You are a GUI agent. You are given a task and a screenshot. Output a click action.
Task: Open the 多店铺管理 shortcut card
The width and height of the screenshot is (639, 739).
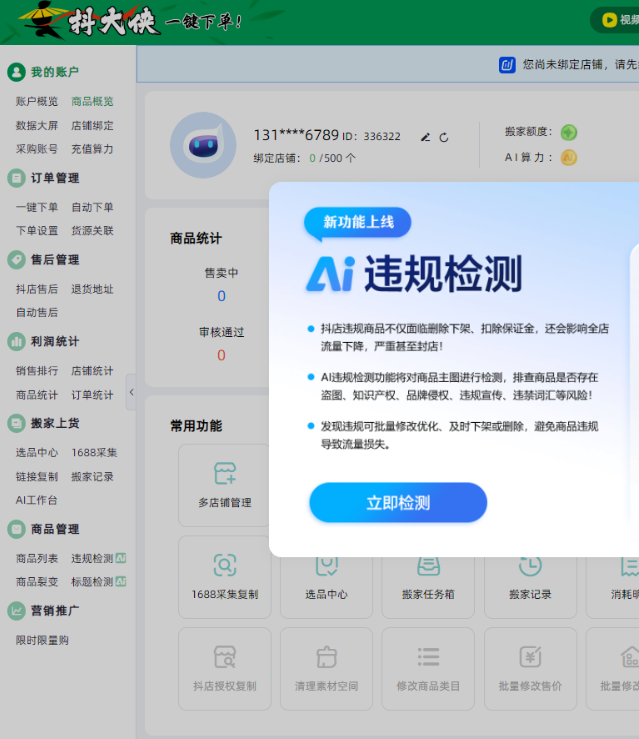[225, 485]
